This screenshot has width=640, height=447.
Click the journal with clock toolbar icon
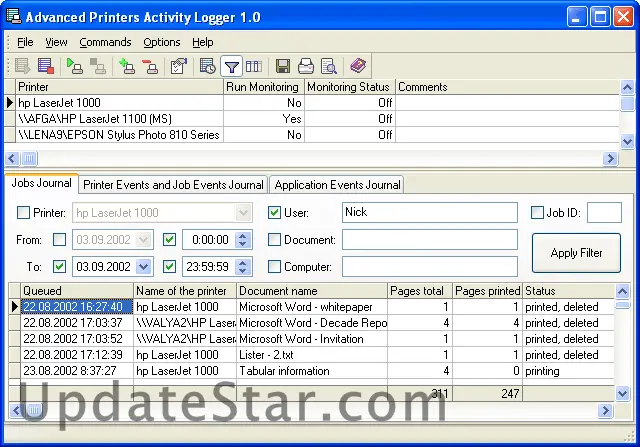pyautogui.click(x=208, y=66)
